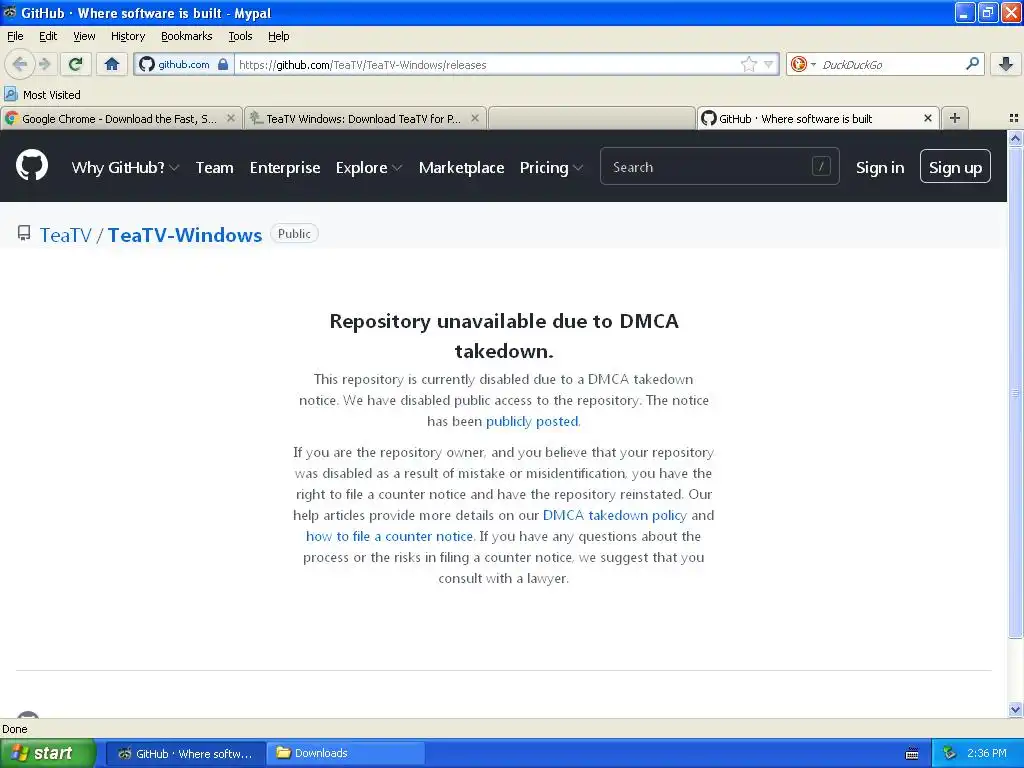1024x768 pixels.
Task: Open the Team link
Action: click(x=214, y=167)
